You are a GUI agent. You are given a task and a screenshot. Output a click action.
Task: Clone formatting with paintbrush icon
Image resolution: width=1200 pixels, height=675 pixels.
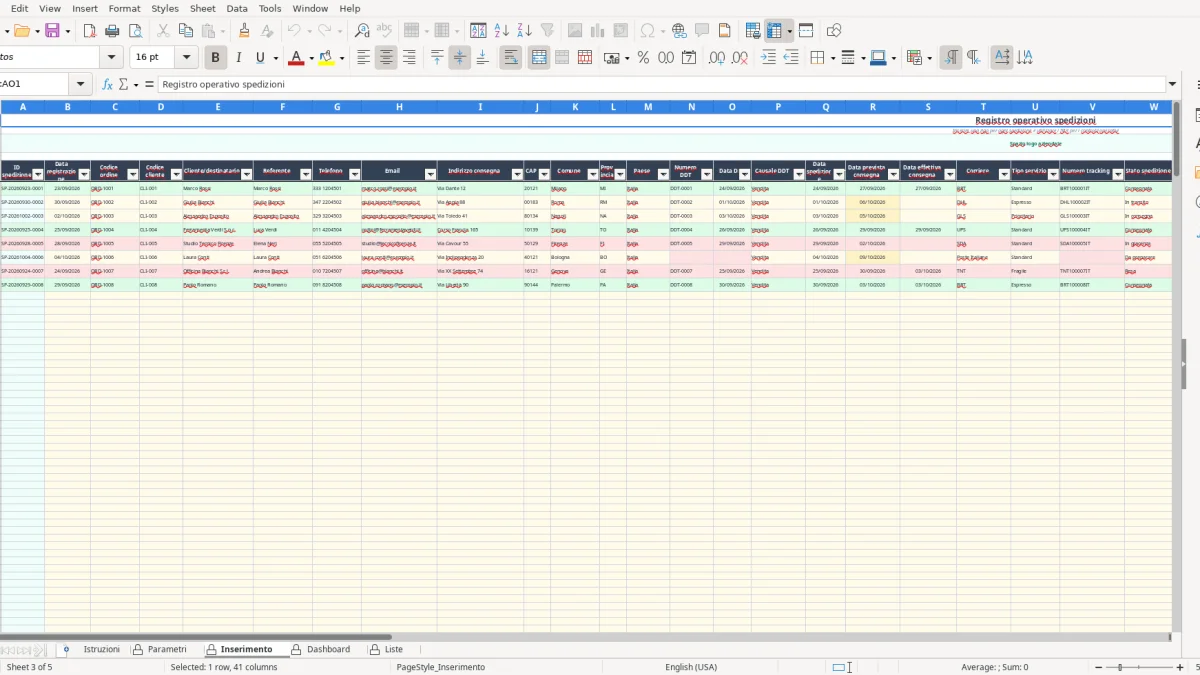click(244, 31)
